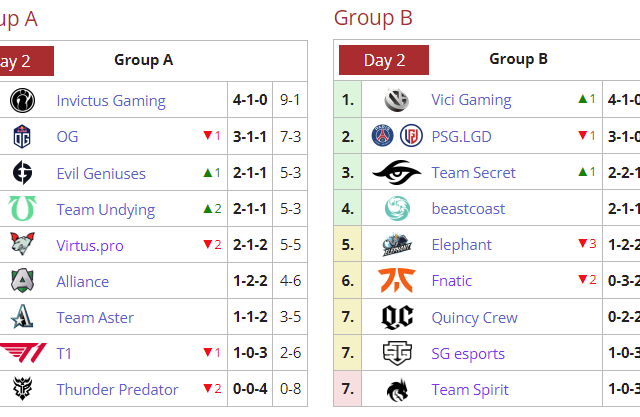Click the Fnatic orange logo
This screenshot has height=417, width=640.
397,281
